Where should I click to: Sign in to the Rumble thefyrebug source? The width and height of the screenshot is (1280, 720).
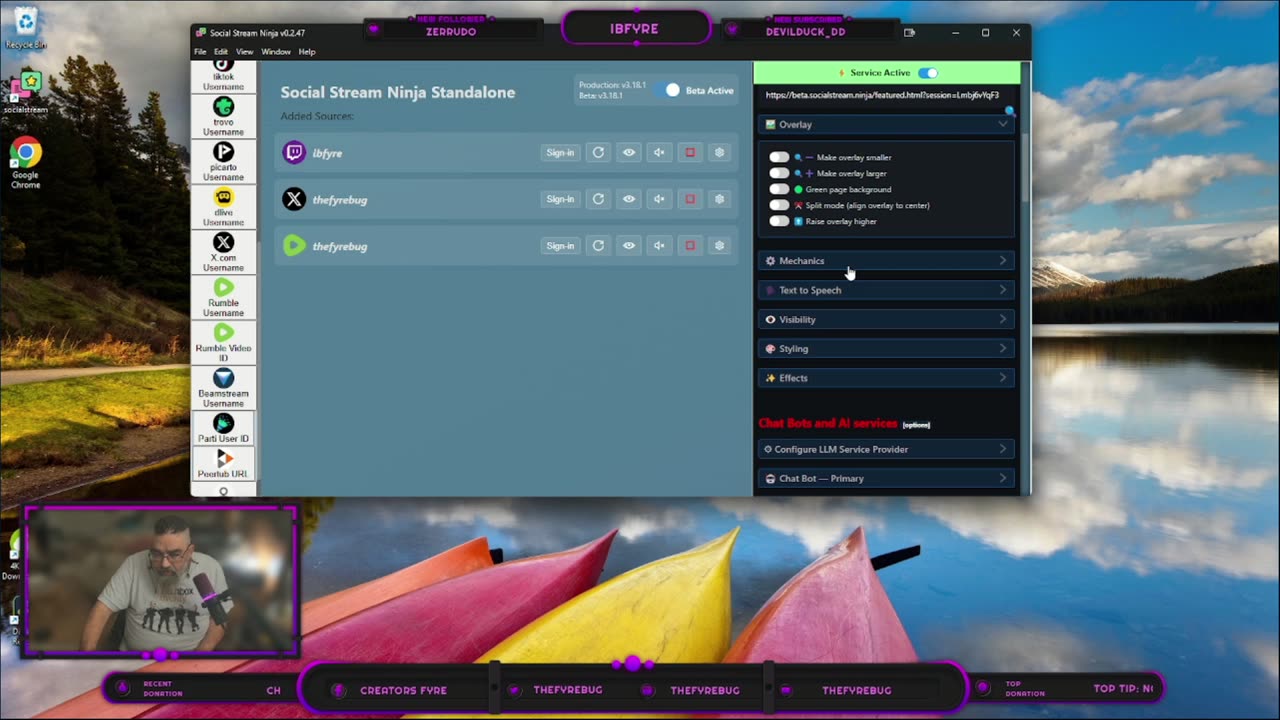pos(560,245)
